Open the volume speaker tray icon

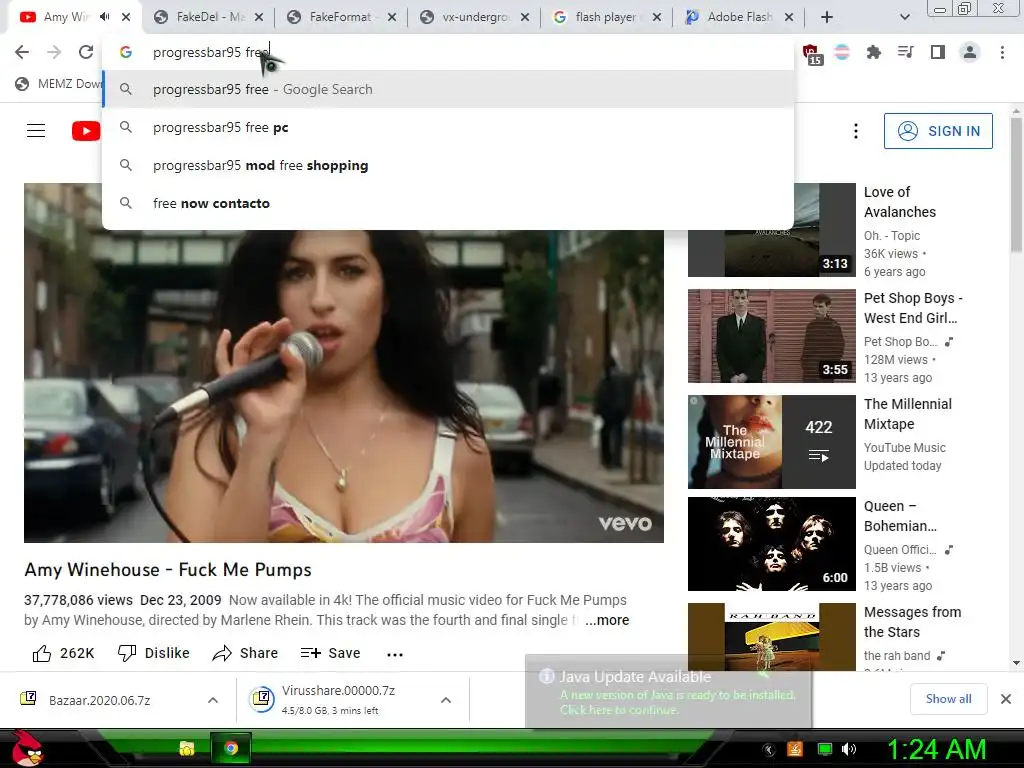849,749
